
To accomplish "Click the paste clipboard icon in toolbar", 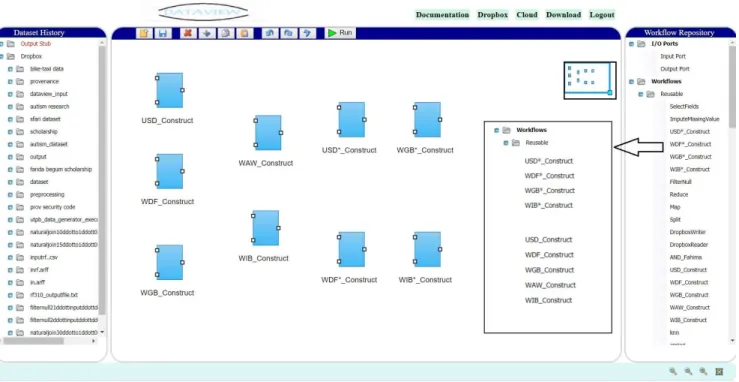I will [244, 33].
